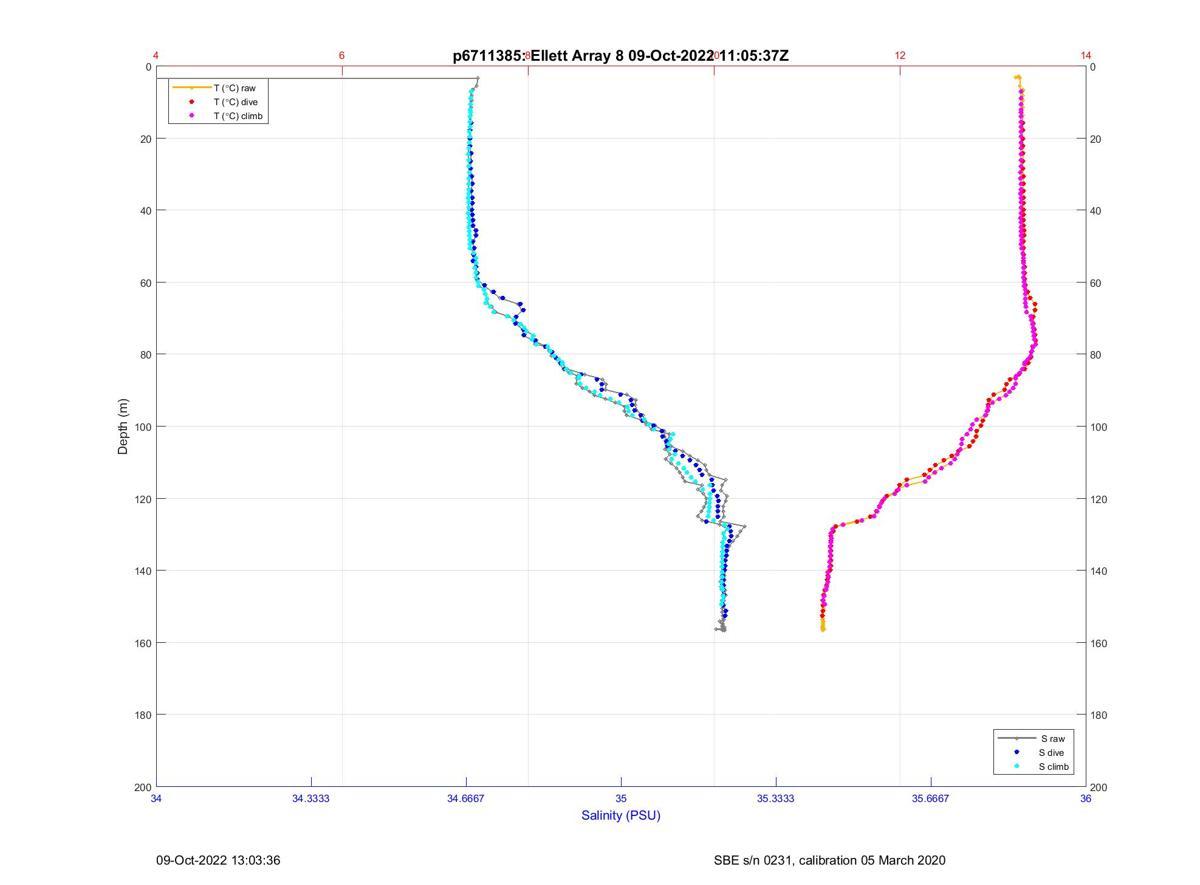Click depth tick '180' on right axis
The width and height of the screenshot is (1200, 885).
pos(1100,715)
